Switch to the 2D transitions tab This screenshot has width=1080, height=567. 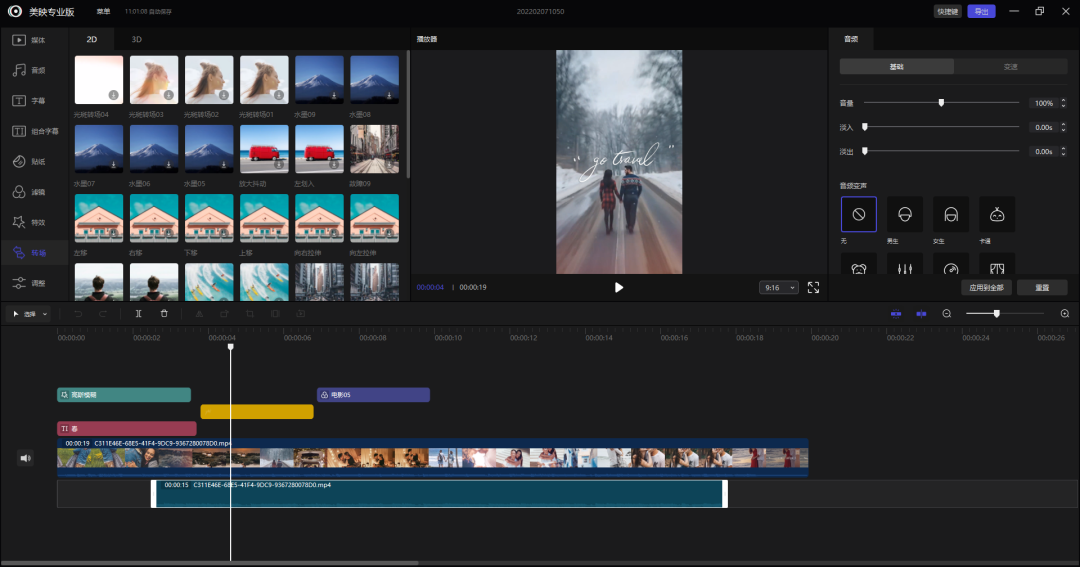(92, 39)
